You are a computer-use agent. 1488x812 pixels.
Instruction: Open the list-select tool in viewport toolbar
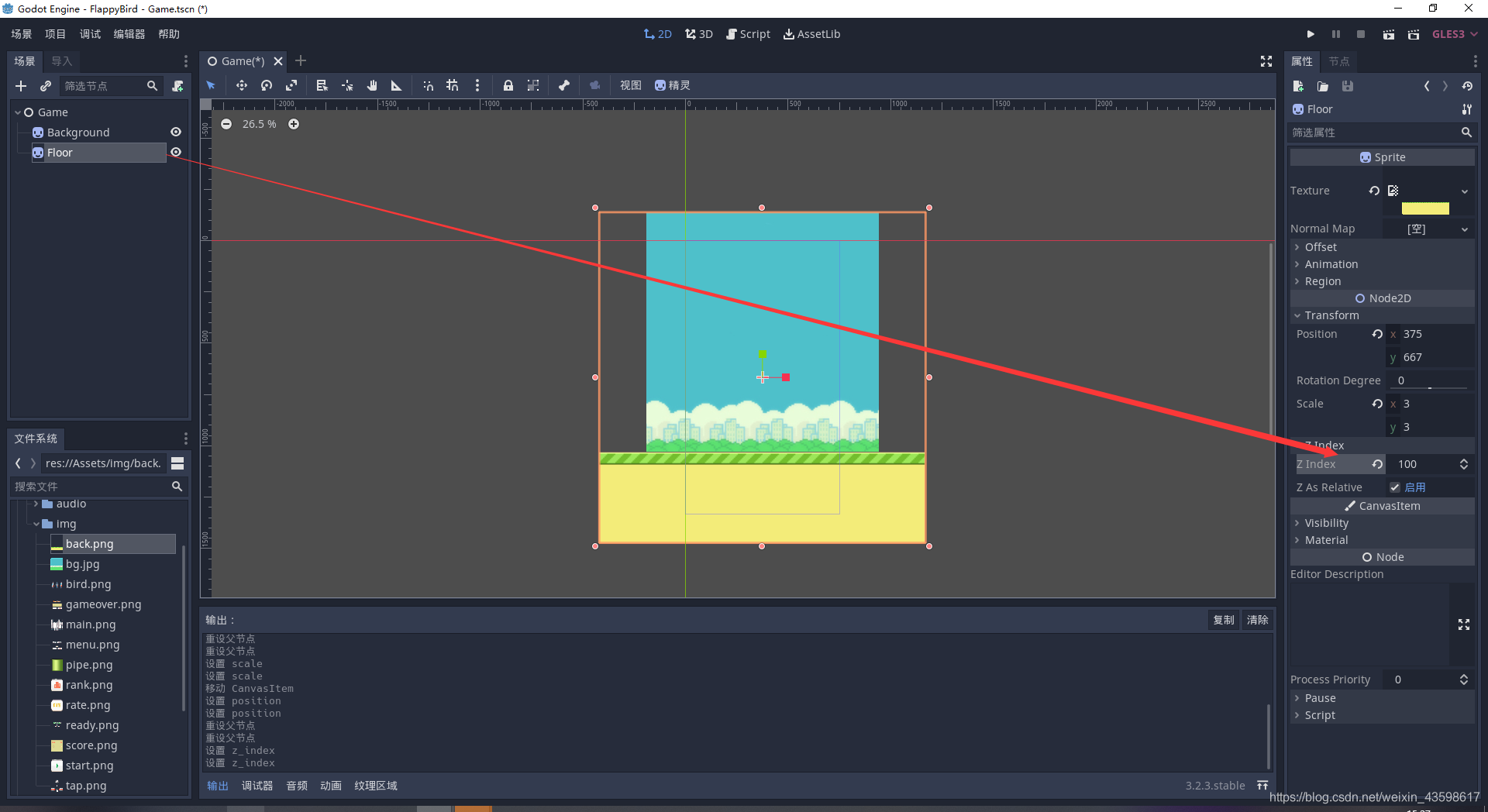tap(322, 85)
